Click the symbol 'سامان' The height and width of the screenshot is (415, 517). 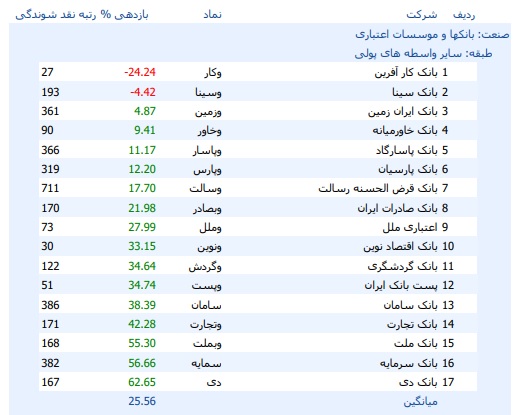(x=206, y=305)
